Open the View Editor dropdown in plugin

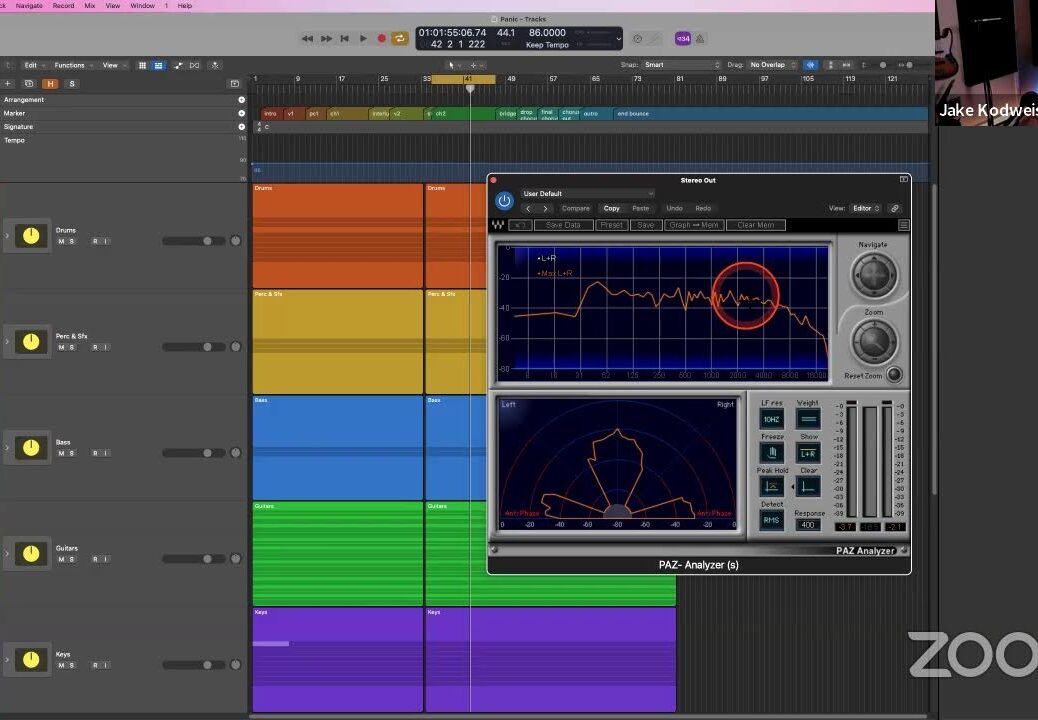coord(866,208)
